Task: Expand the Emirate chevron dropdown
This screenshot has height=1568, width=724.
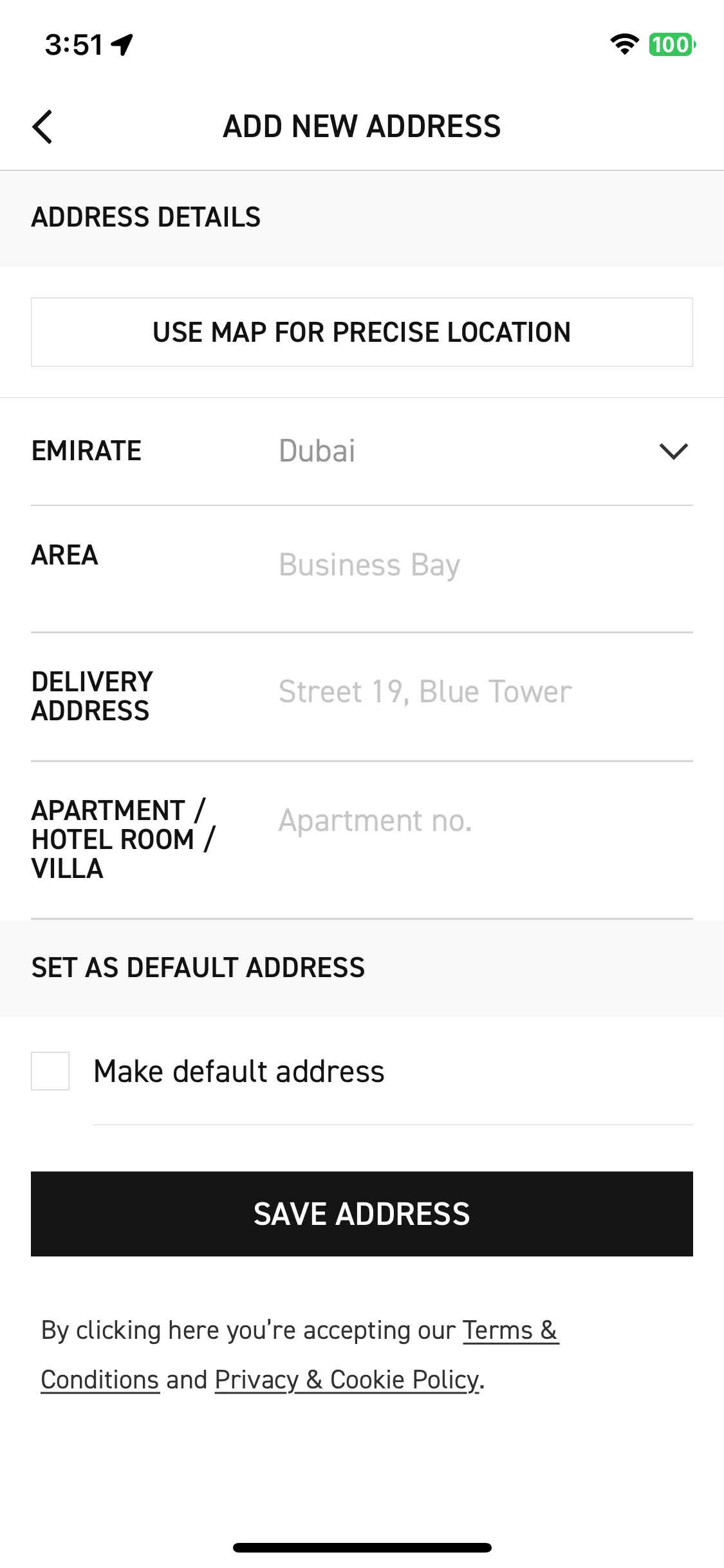Action: [x=674, y=451]
